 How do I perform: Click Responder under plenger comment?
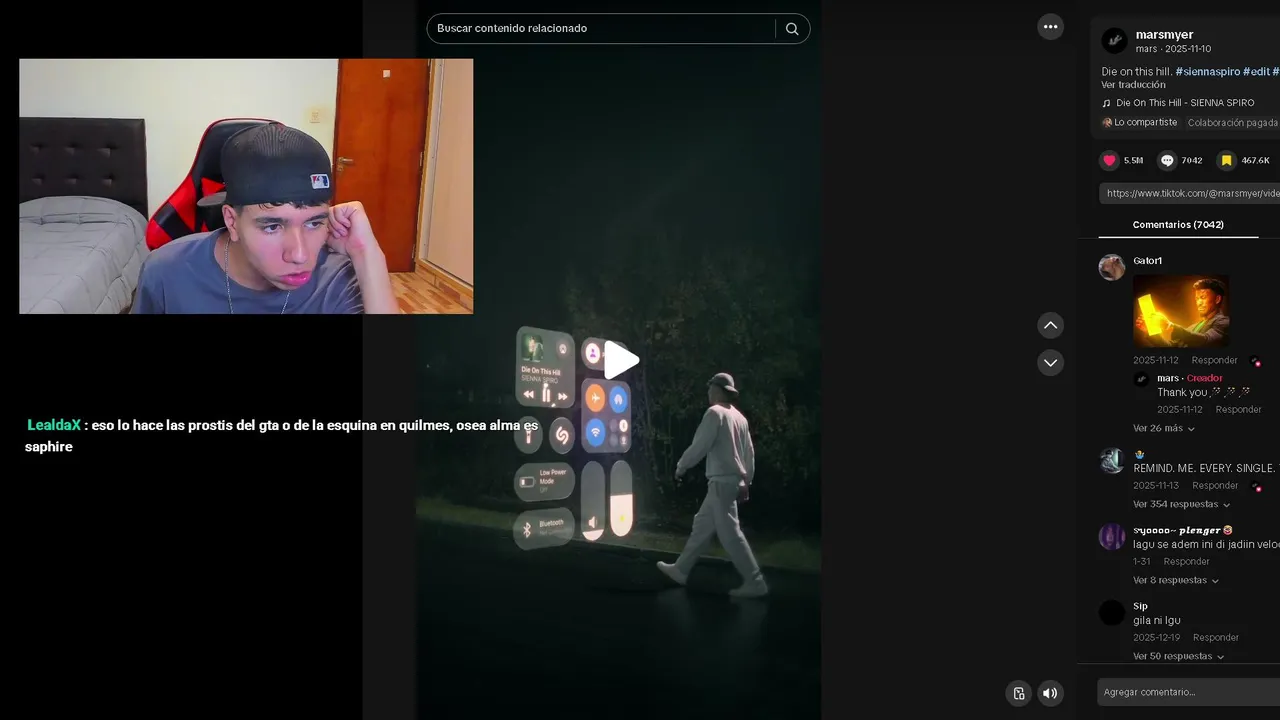(1186, 562)
